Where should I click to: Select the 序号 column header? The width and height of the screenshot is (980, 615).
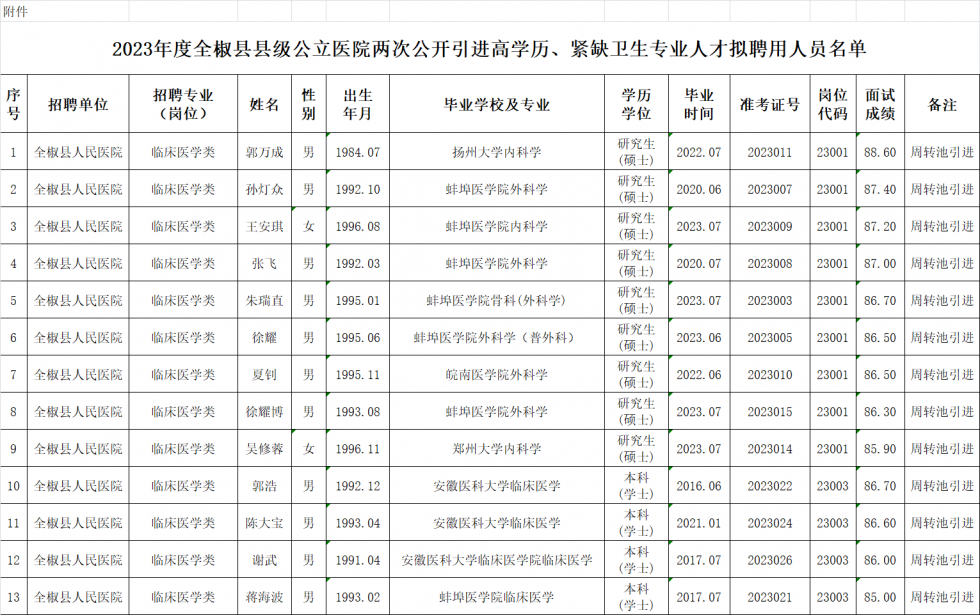[13, 104]
